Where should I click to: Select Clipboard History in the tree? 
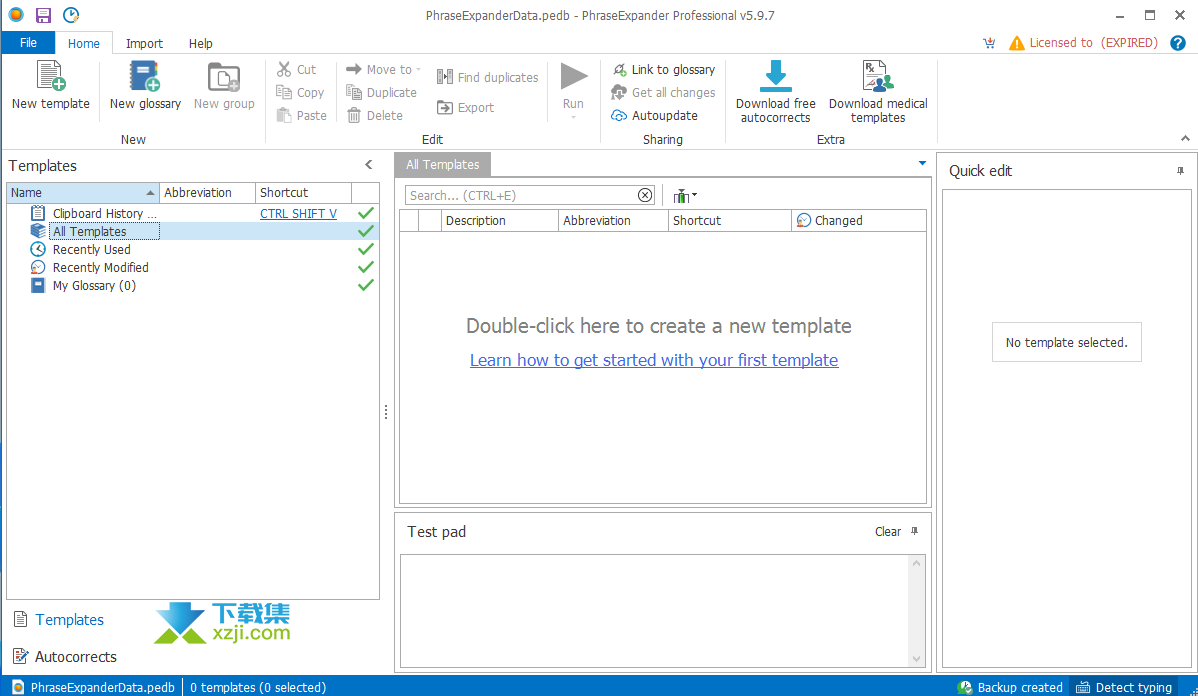(104, 213)
